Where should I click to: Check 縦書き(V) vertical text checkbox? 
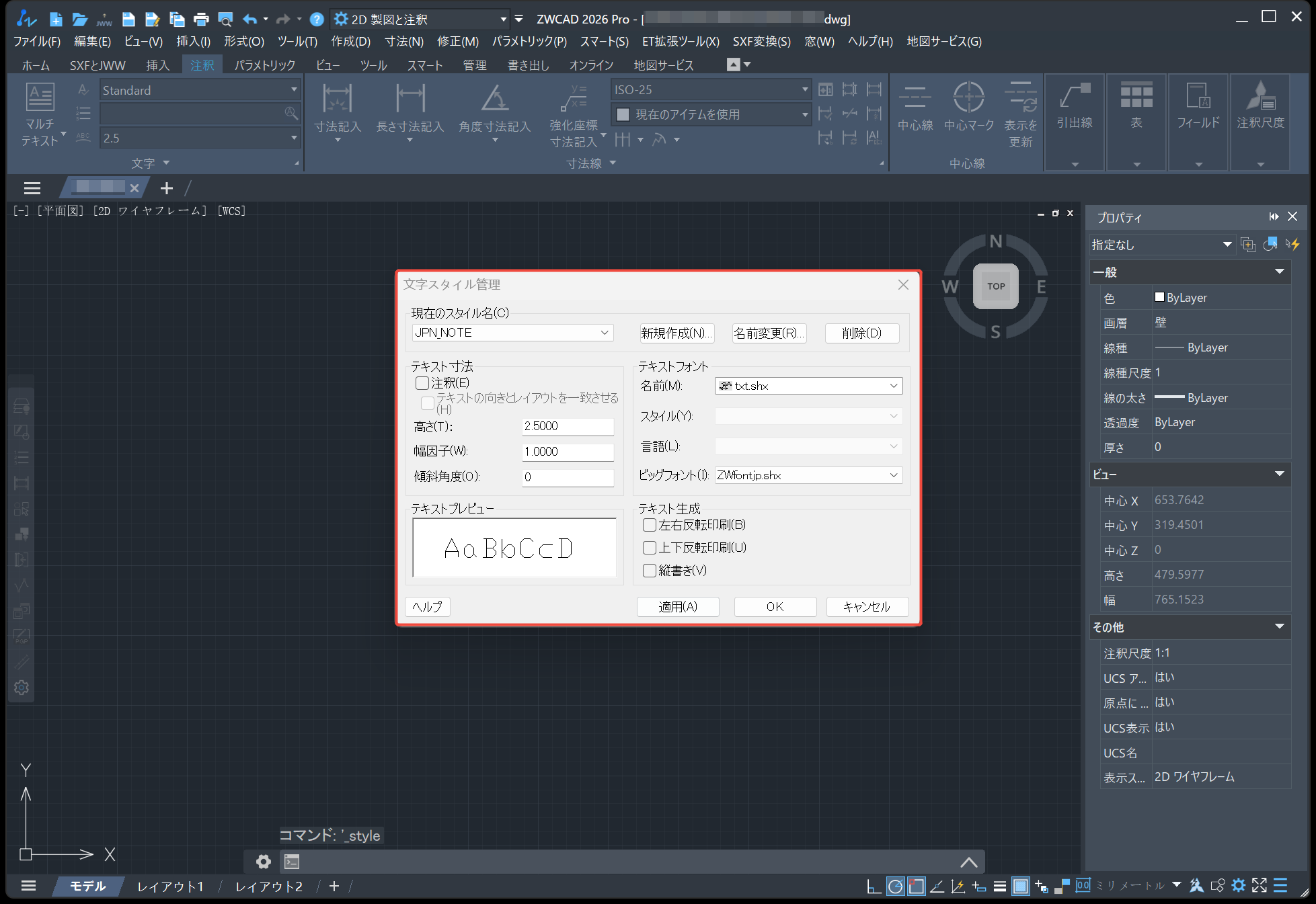650,571
